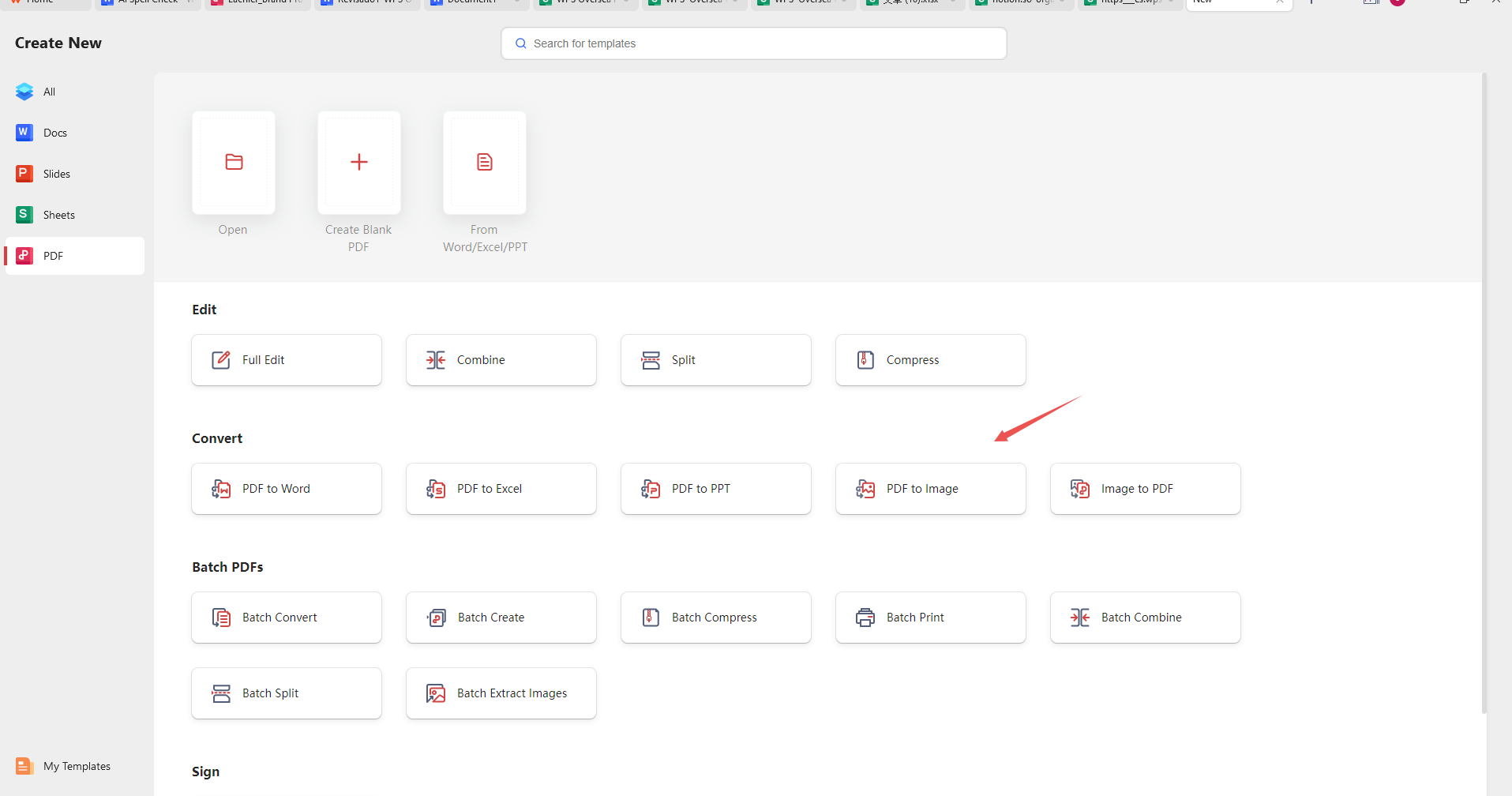Click the Search for templates field
The image size is (1512, 796).
click(752, 43)
